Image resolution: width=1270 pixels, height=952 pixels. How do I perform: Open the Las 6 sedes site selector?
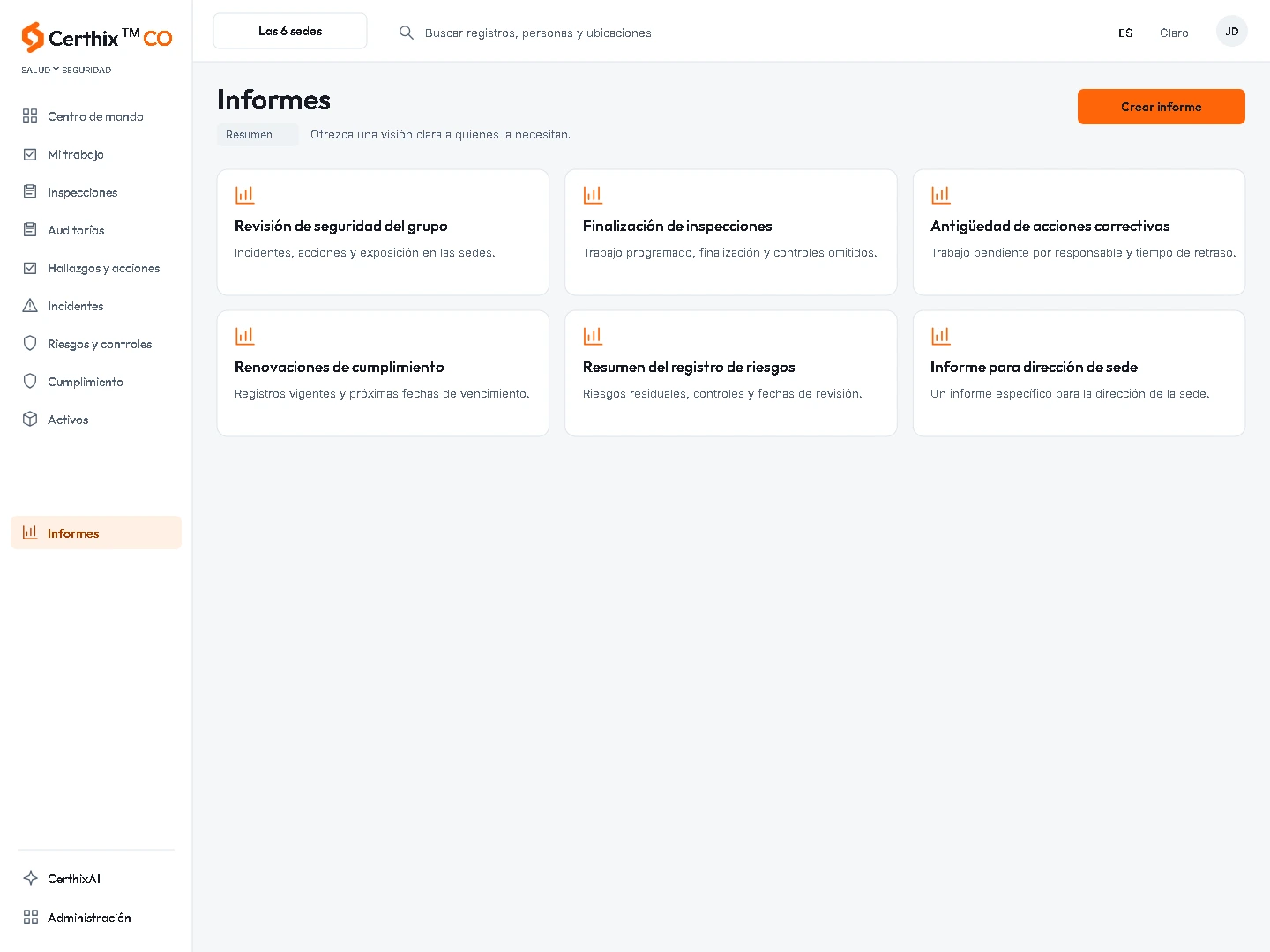[290, 31]
